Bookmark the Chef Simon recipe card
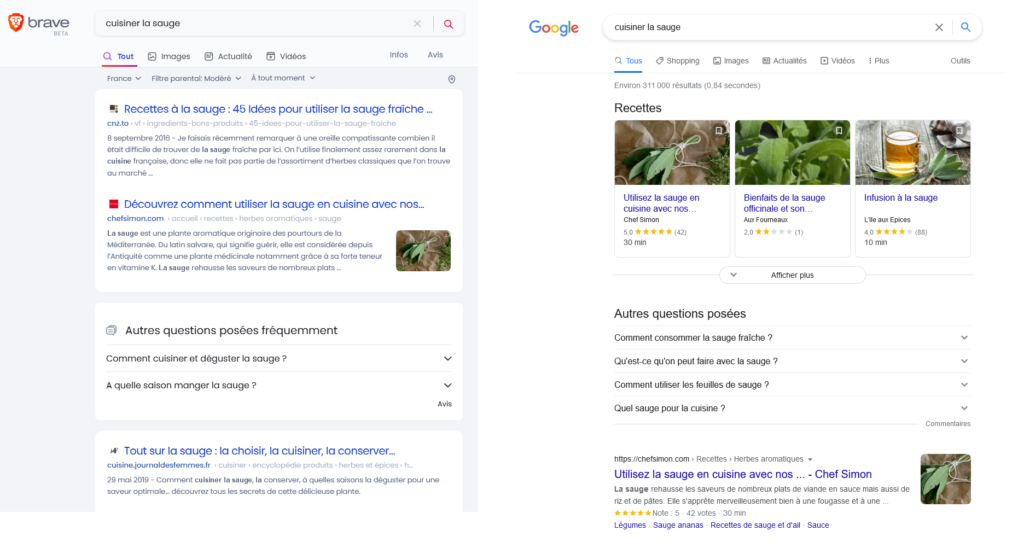1024x548 pixels. click(x=718, y=131)
